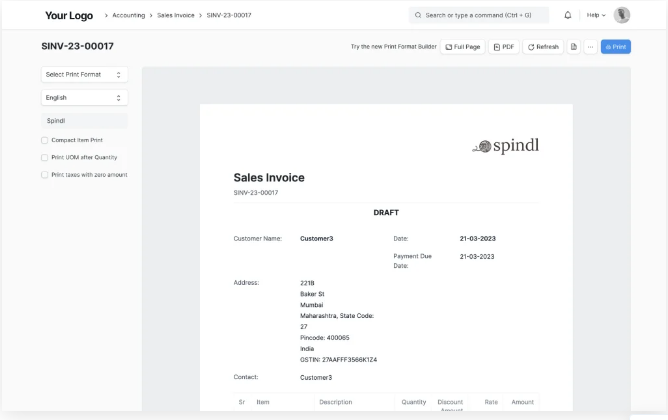This screenshot has height=420, width=668.
Task: Click the document icon button beside Refresh
Action: coord(573,47)
